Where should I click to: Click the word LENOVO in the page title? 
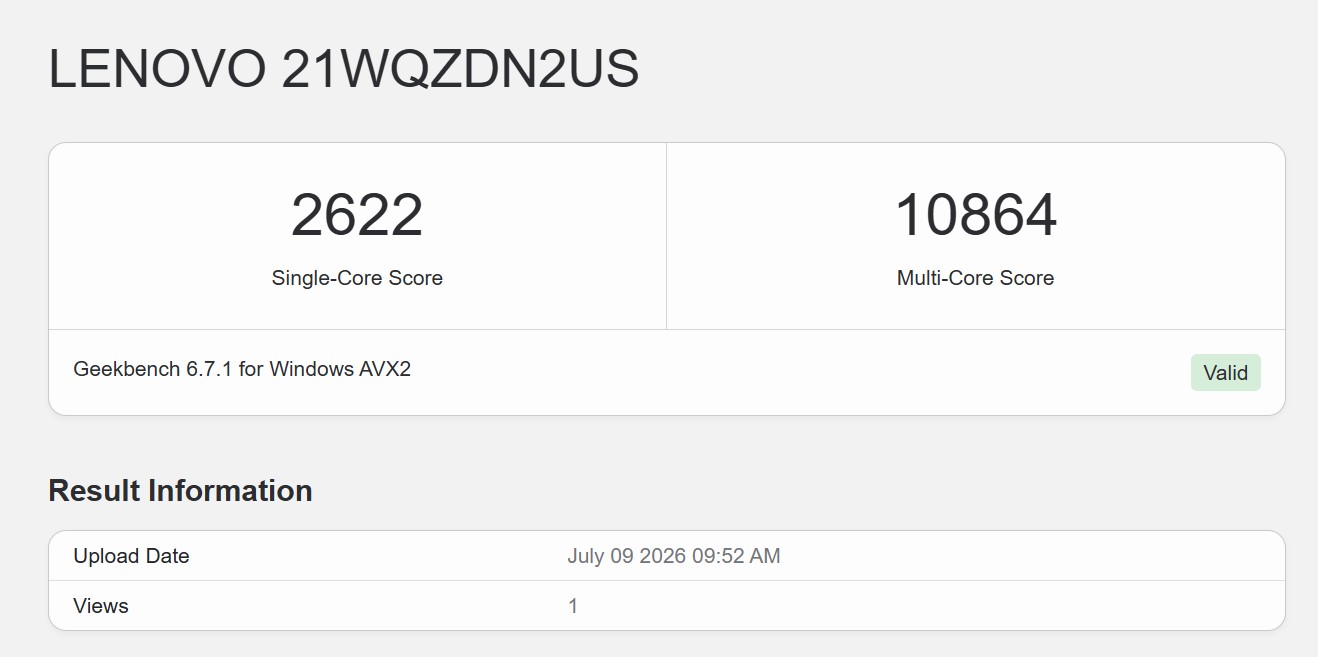pyautogui.click(x=157, y=70)
